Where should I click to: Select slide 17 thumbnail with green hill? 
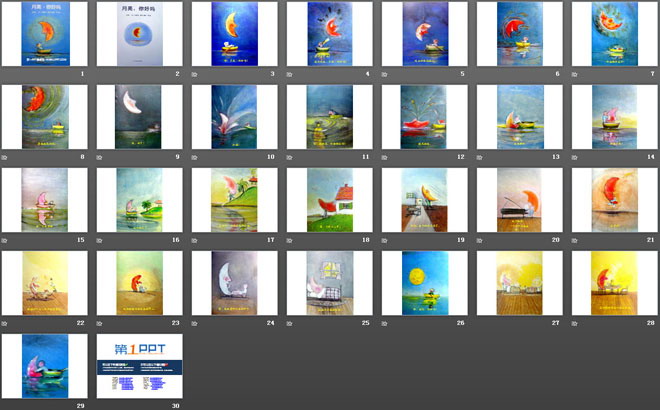point(235,200)
